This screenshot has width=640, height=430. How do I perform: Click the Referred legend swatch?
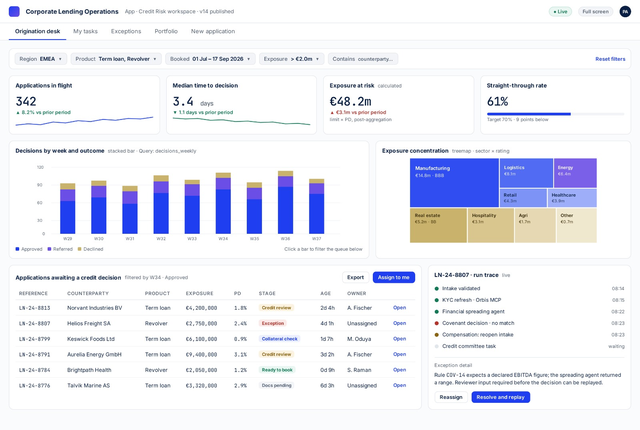pos(49,249)
